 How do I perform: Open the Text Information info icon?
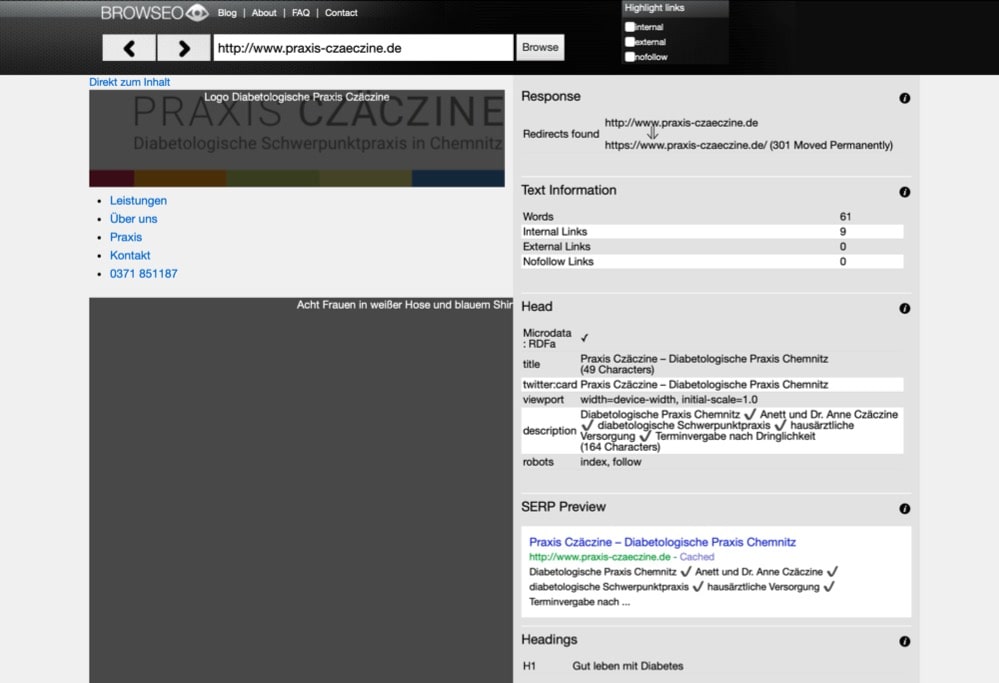[x=904, y=192]
